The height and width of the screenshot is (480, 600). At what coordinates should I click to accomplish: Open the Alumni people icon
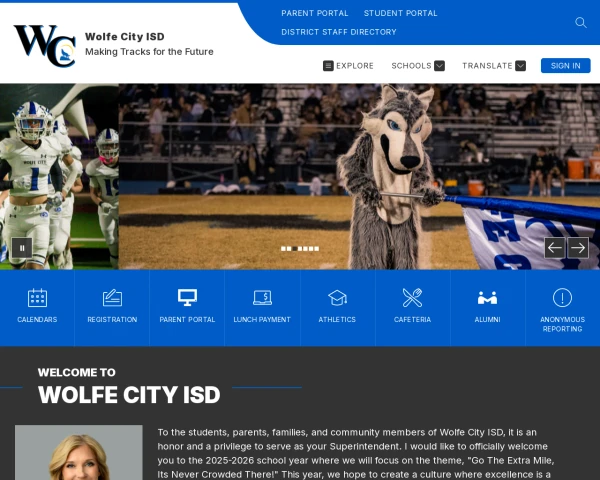click(x=487, y=298)
